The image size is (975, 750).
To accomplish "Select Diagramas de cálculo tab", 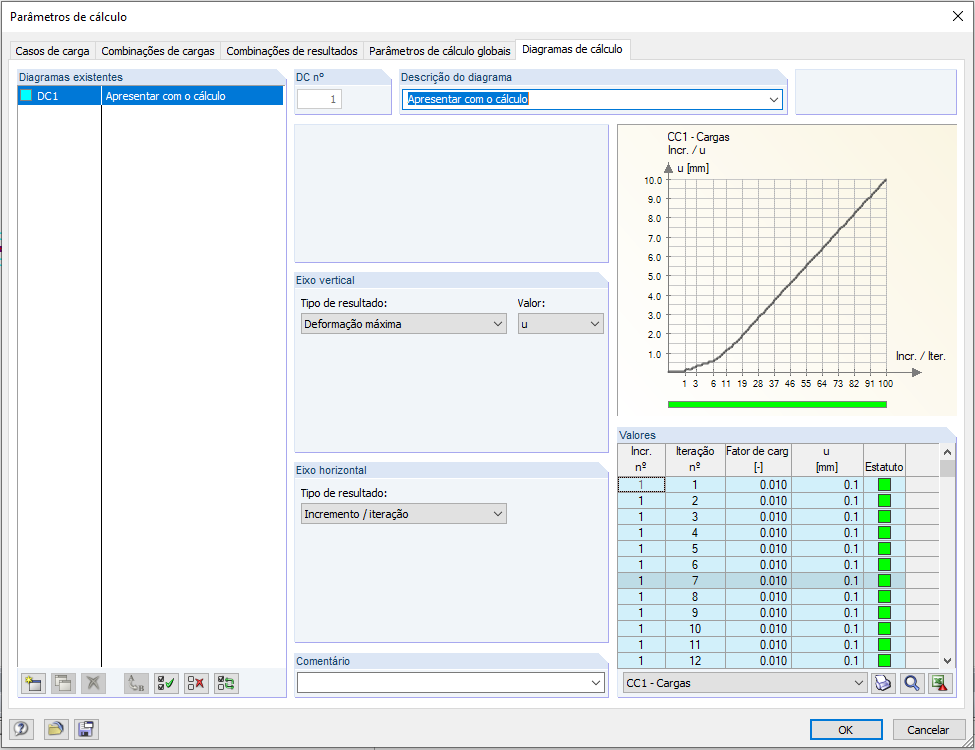I will point(572,49).
